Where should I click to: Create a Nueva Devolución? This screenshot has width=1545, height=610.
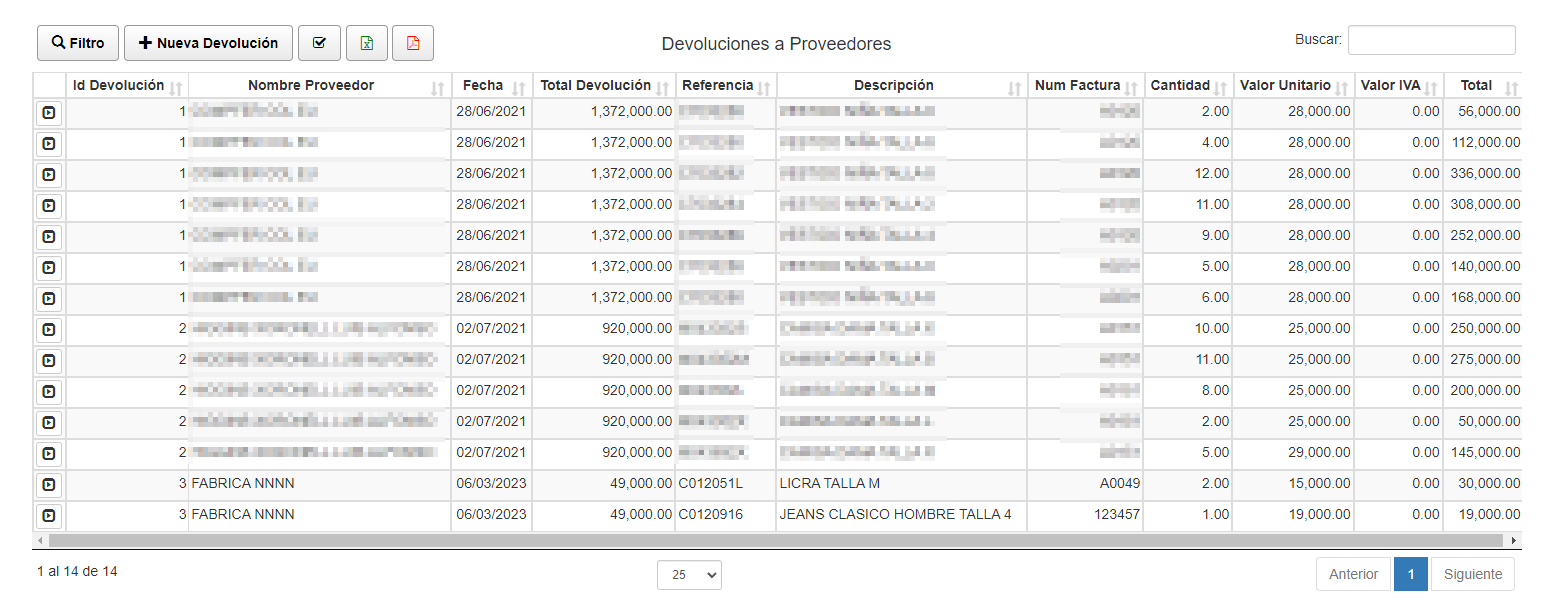pyautogui.click(x=207, y=42)
